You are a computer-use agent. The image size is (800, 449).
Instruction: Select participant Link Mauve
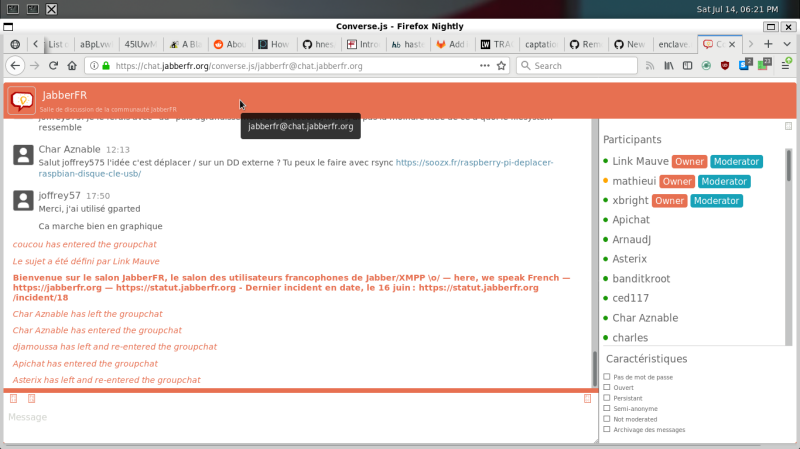[640, 161]
